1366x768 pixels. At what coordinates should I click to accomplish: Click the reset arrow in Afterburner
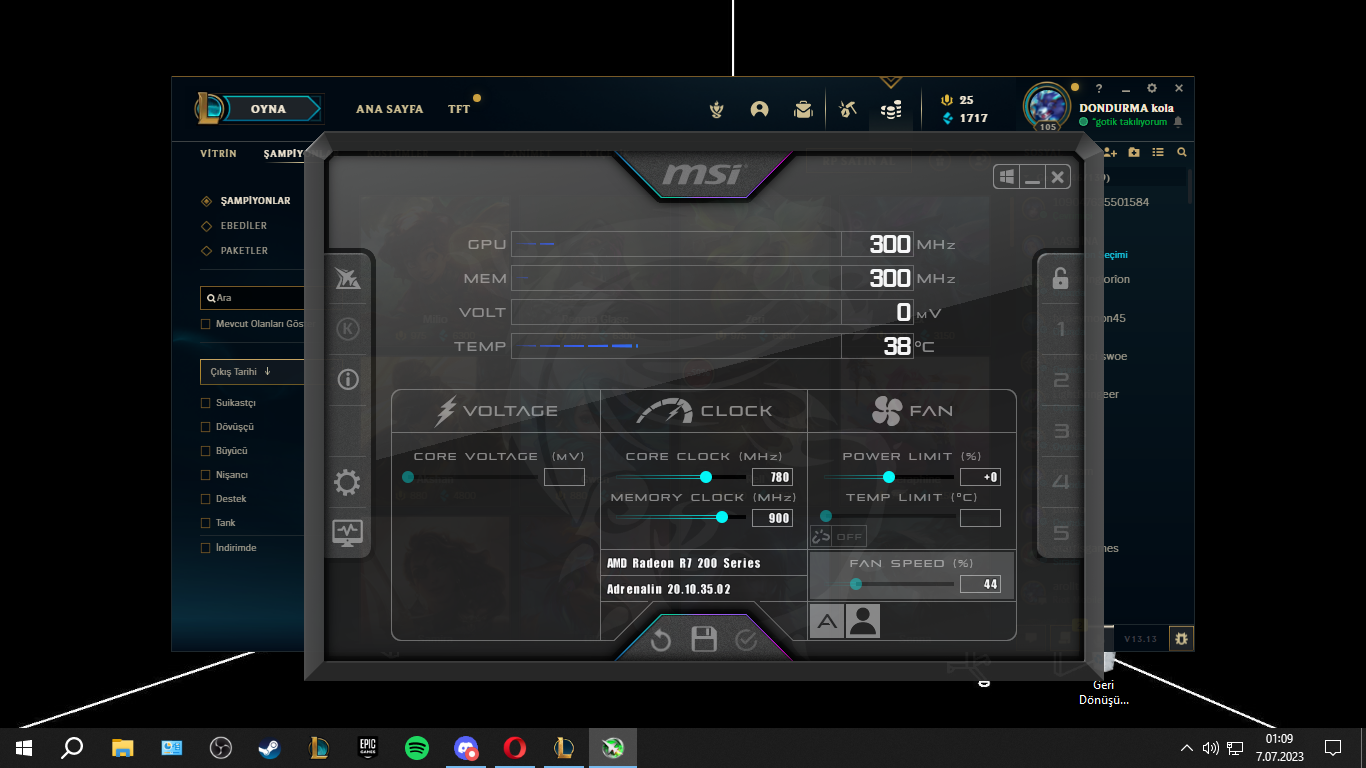click(x=661, y=640)
